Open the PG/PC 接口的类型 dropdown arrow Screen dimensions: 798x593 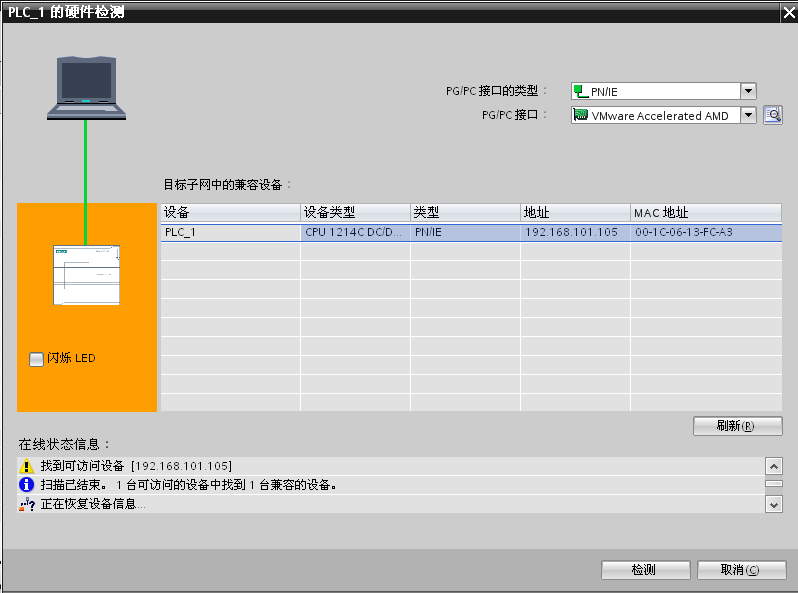[x=748, y=91]
